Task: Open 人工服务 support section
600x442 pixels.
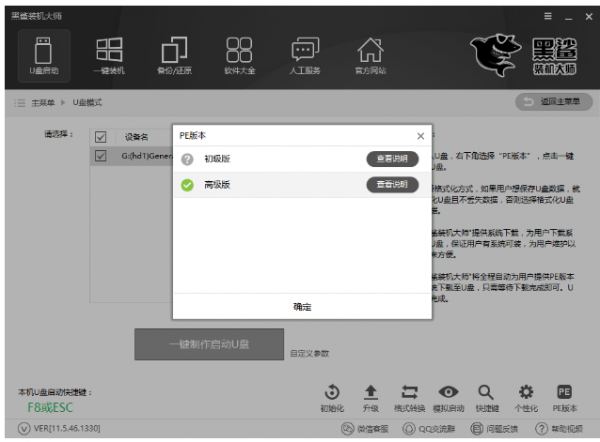Action: [x=305, y=56]
